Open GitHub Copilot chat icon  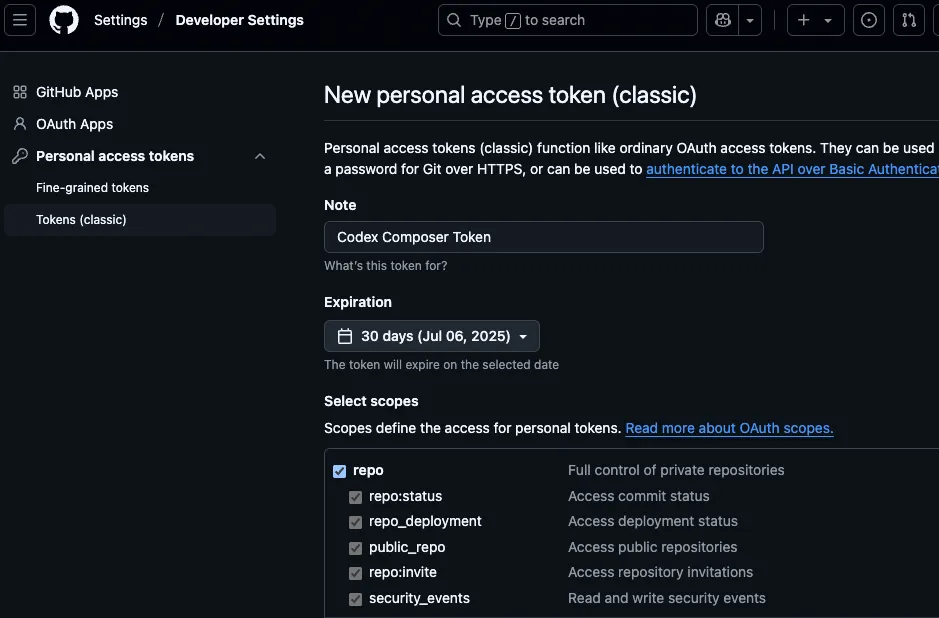pyautogui.click(x=722, y=20)
